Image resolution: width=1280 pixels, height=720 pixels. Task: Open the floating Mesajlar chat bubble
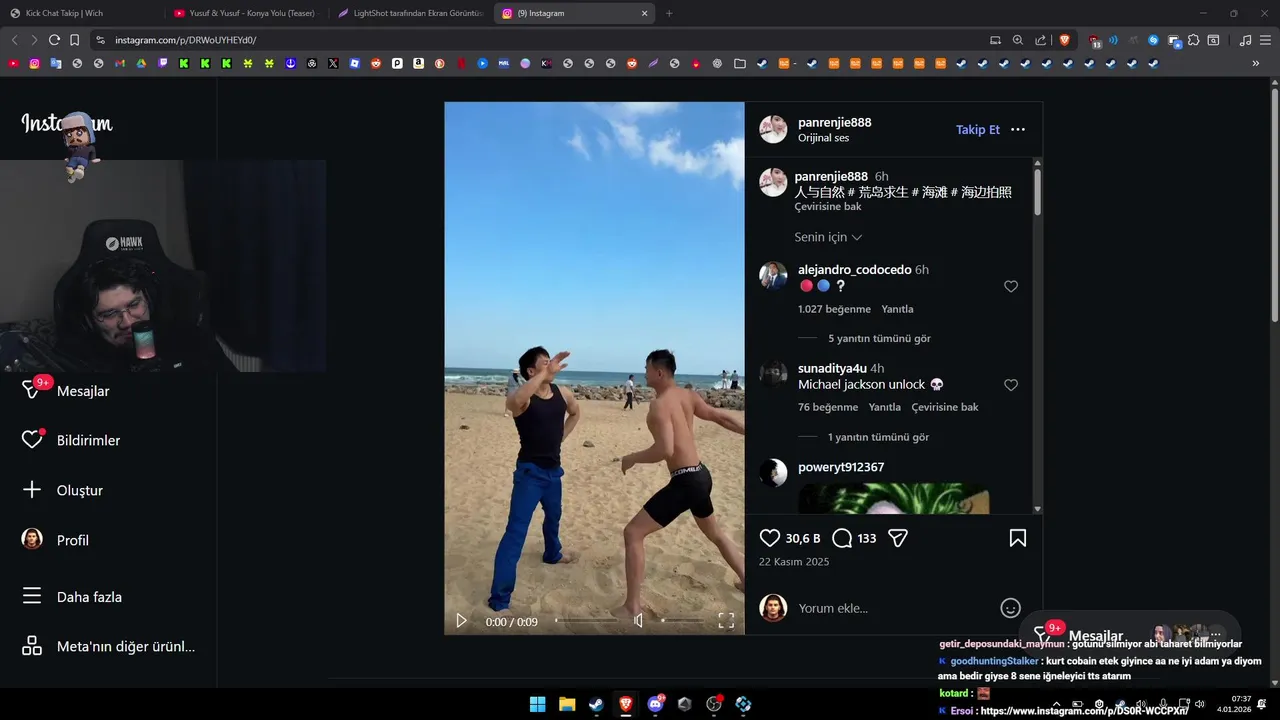[x=1129, y=635]
